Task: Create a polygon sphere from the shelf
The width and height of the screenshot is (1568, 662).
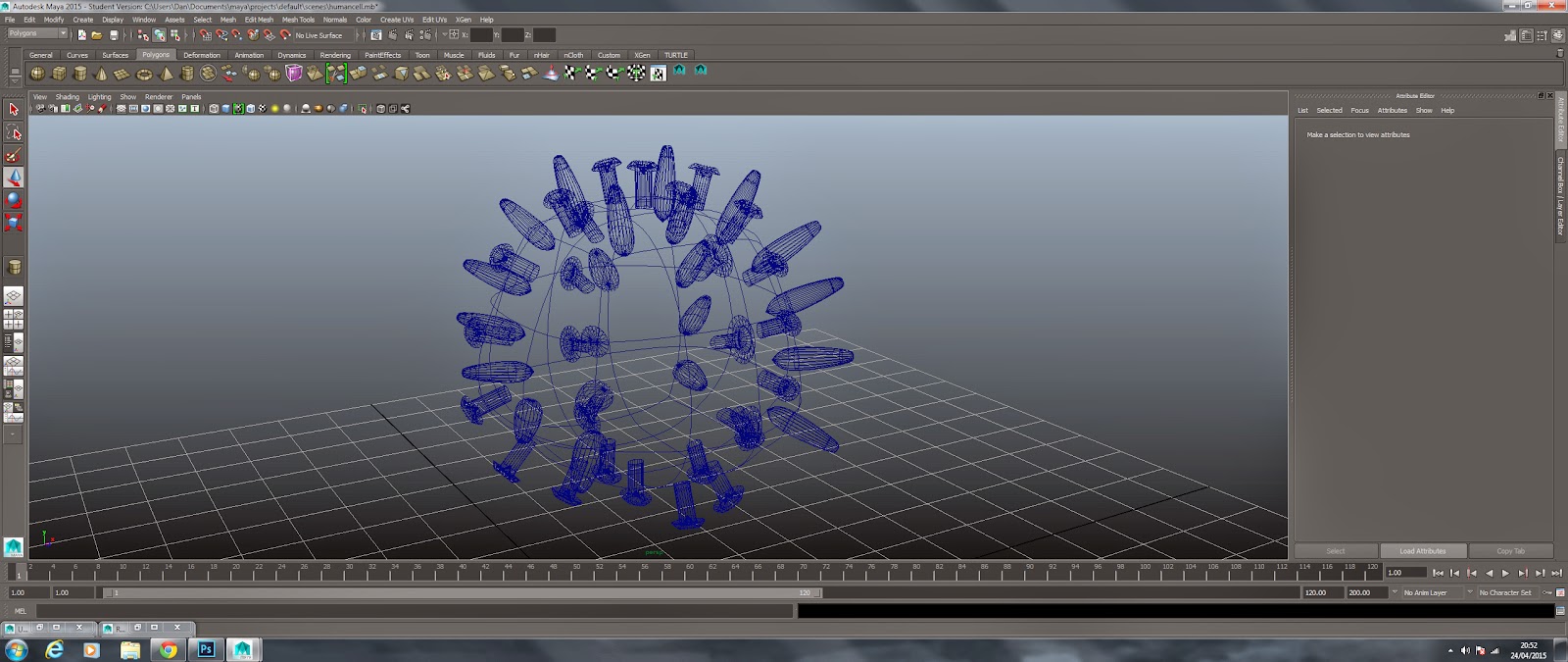Action: tap(37, 74)
